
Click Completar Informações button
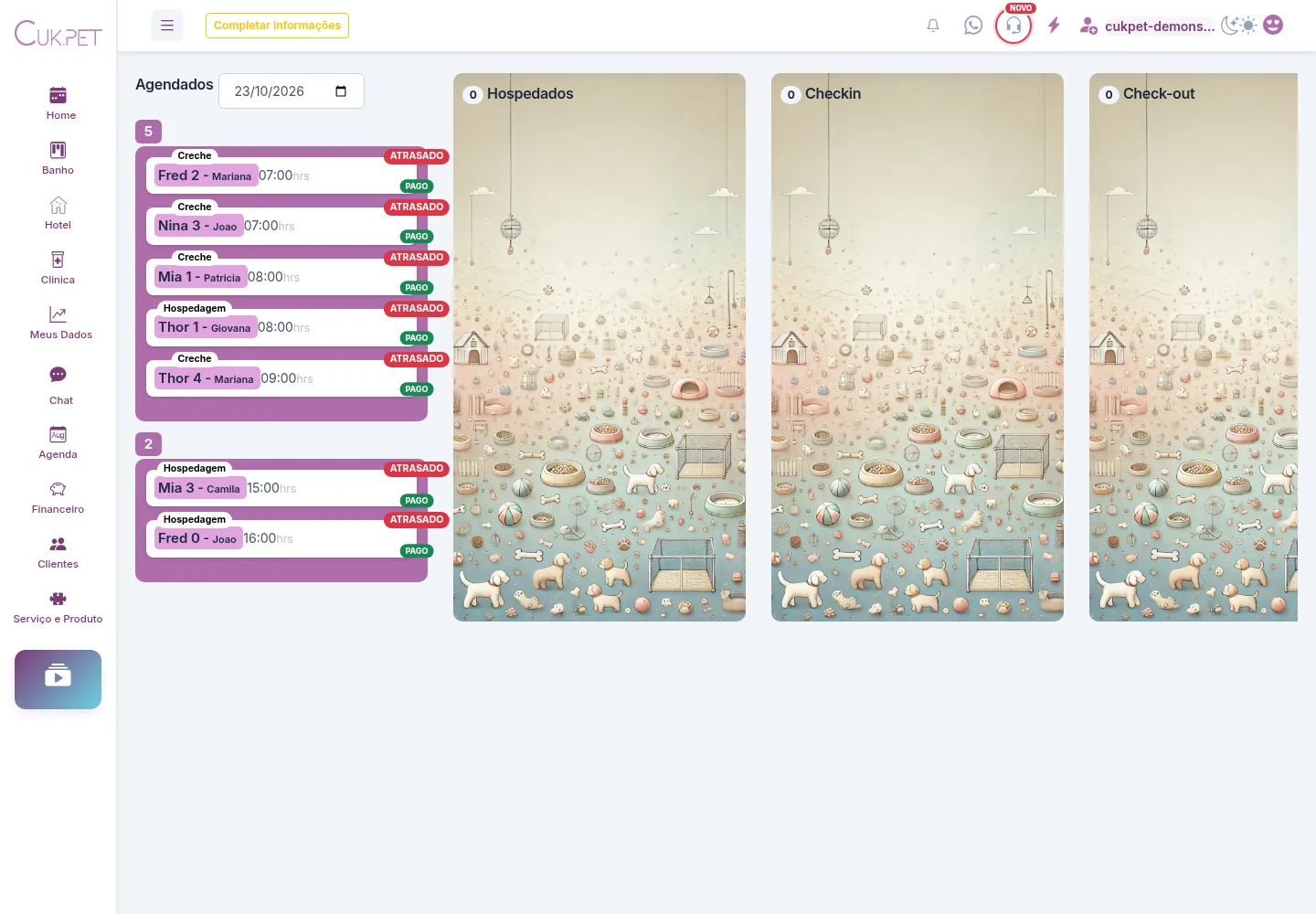(x=277, y=26)
